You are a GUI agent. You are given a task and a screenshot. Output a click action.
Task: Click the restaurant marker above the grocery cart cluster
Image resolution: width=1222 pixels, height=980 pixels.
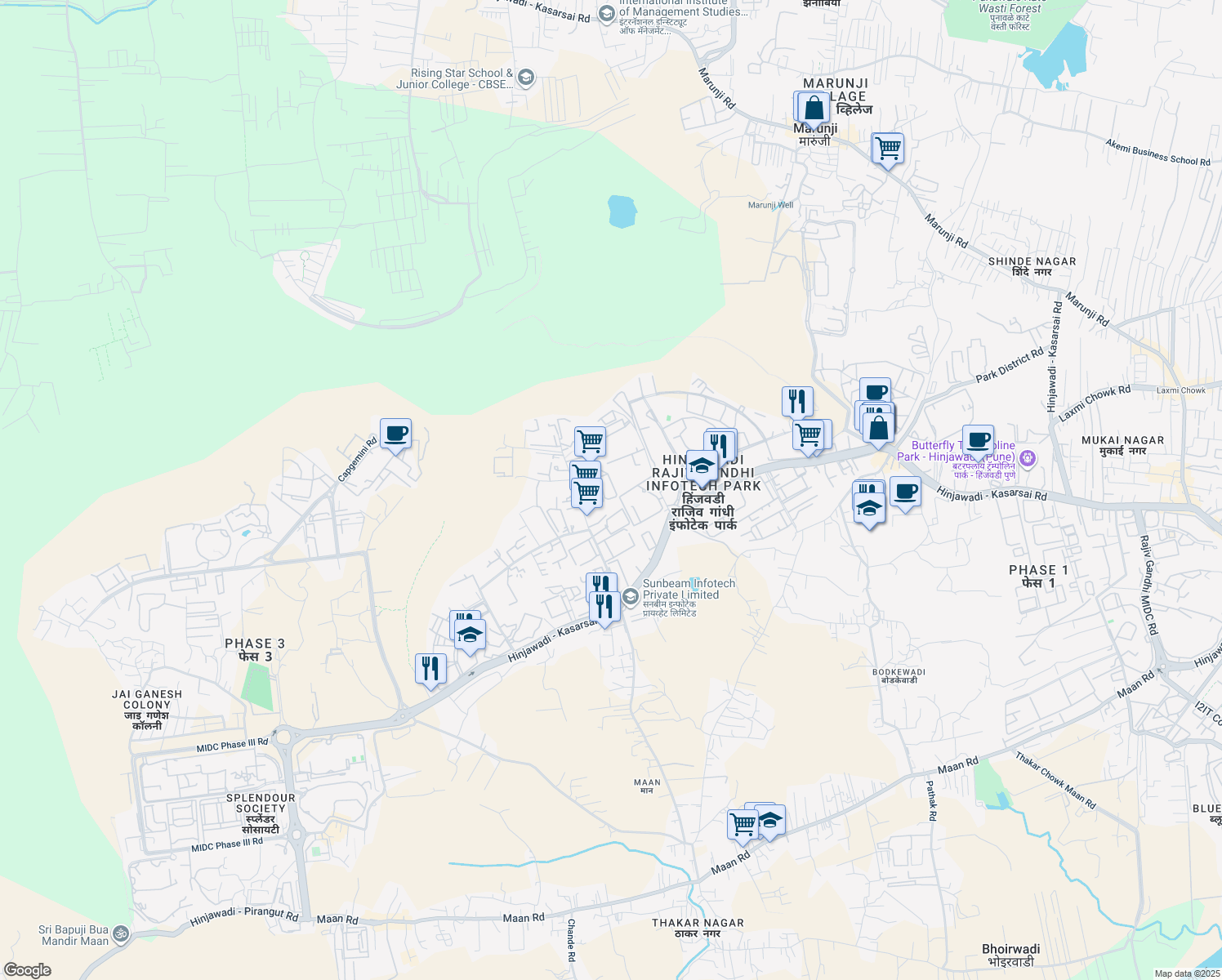796,399
